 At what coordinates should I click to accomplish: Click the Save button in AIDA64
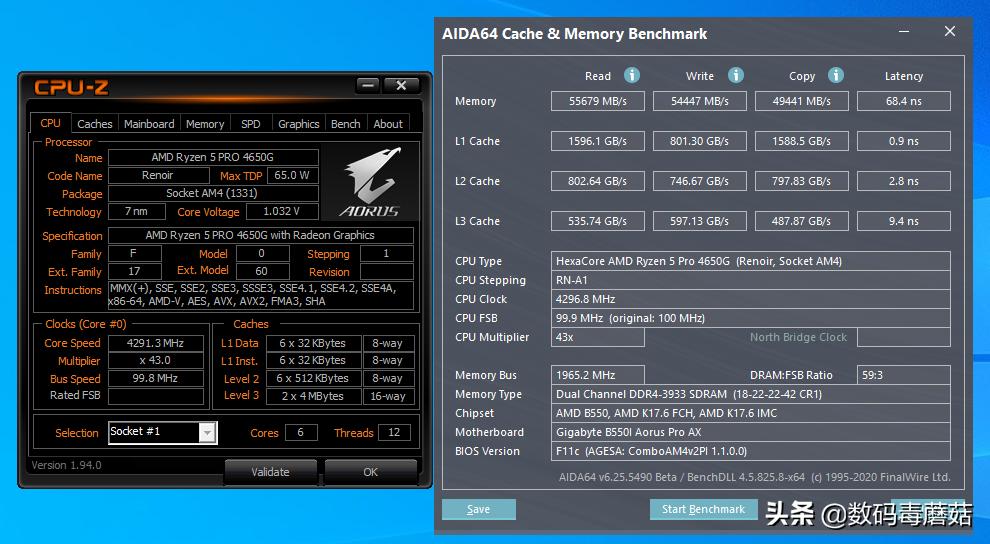[x=479, y=509]
